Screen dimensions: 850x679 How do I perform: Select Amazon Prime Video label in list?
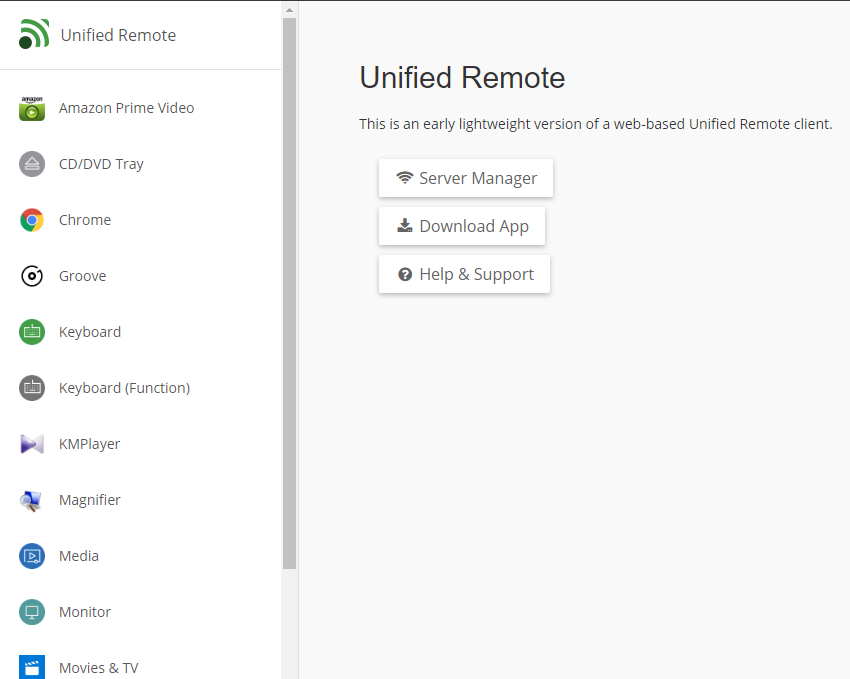tap(126, 108)
